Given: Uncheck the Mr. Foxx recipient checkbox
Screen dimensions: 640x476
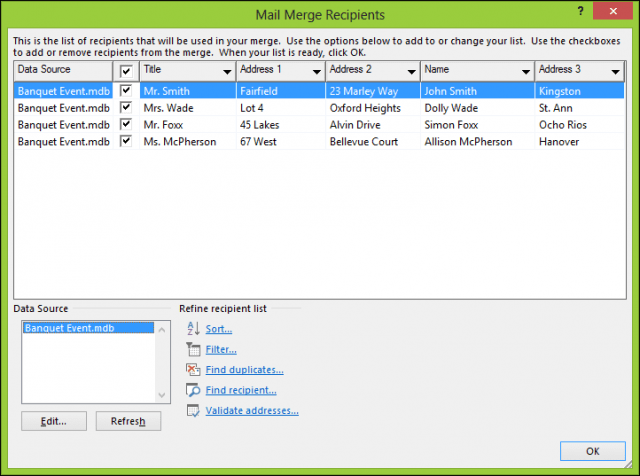Looking at the screenshot, I should (126, 125).
